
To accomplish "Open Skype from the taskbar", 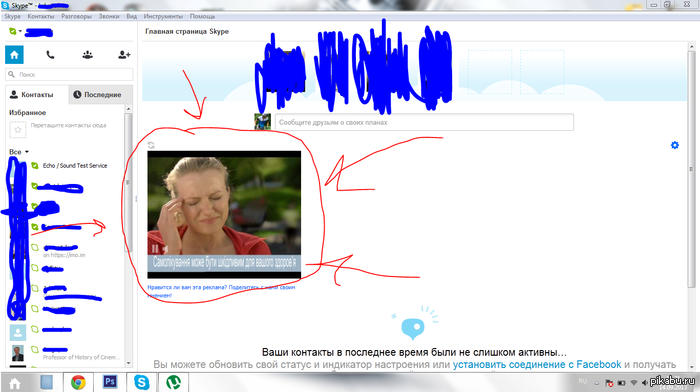I will pyautogui.click(x=142, y=383).
